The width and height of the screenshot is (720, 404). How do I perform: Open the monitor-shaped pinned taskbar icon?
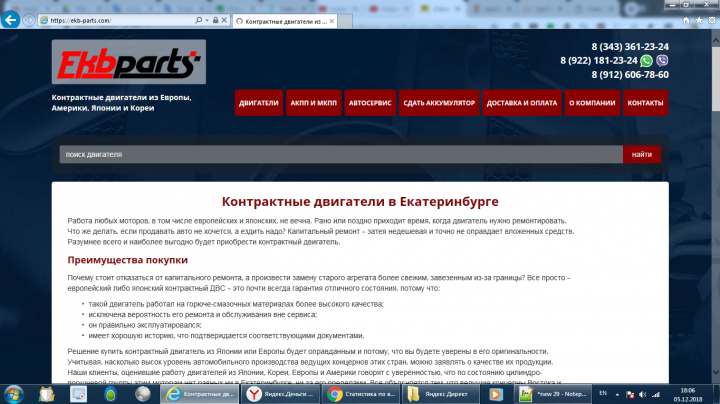point(78,394)
